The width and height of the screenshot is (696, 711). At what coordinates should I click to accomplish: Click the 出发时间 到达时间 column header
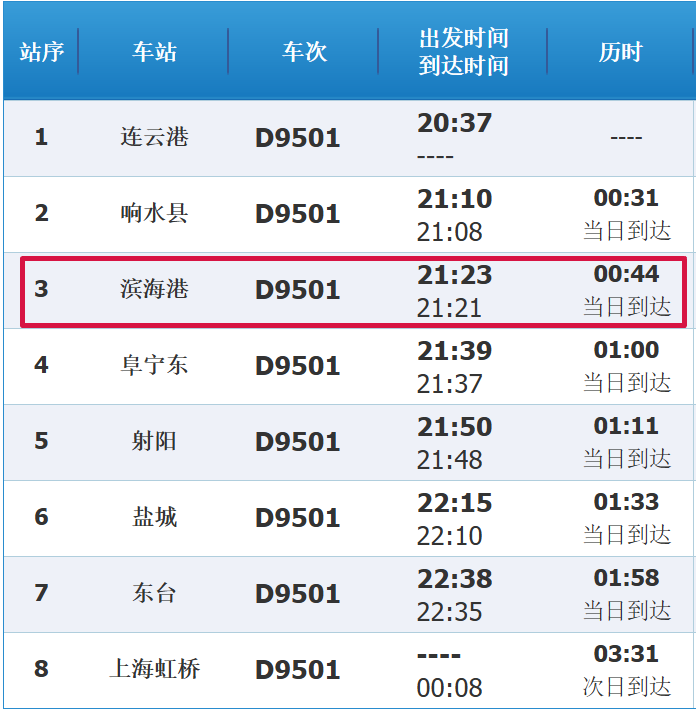click(463, 52)
